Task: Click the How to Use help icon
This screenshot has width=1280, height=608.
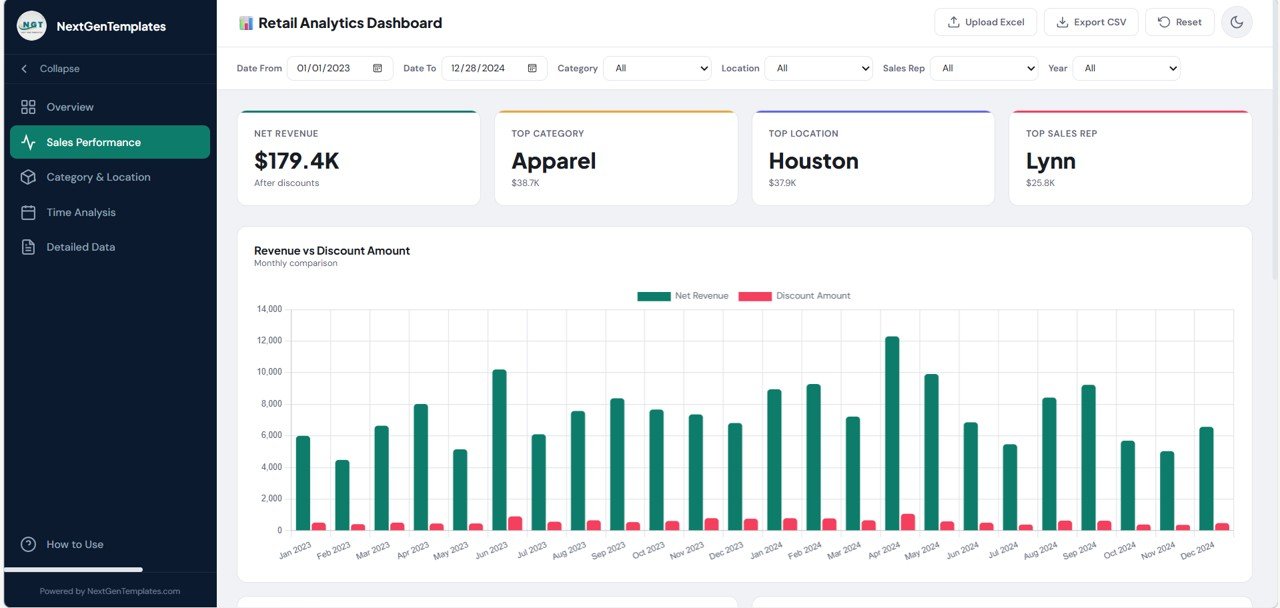Action: coord(28,544)
